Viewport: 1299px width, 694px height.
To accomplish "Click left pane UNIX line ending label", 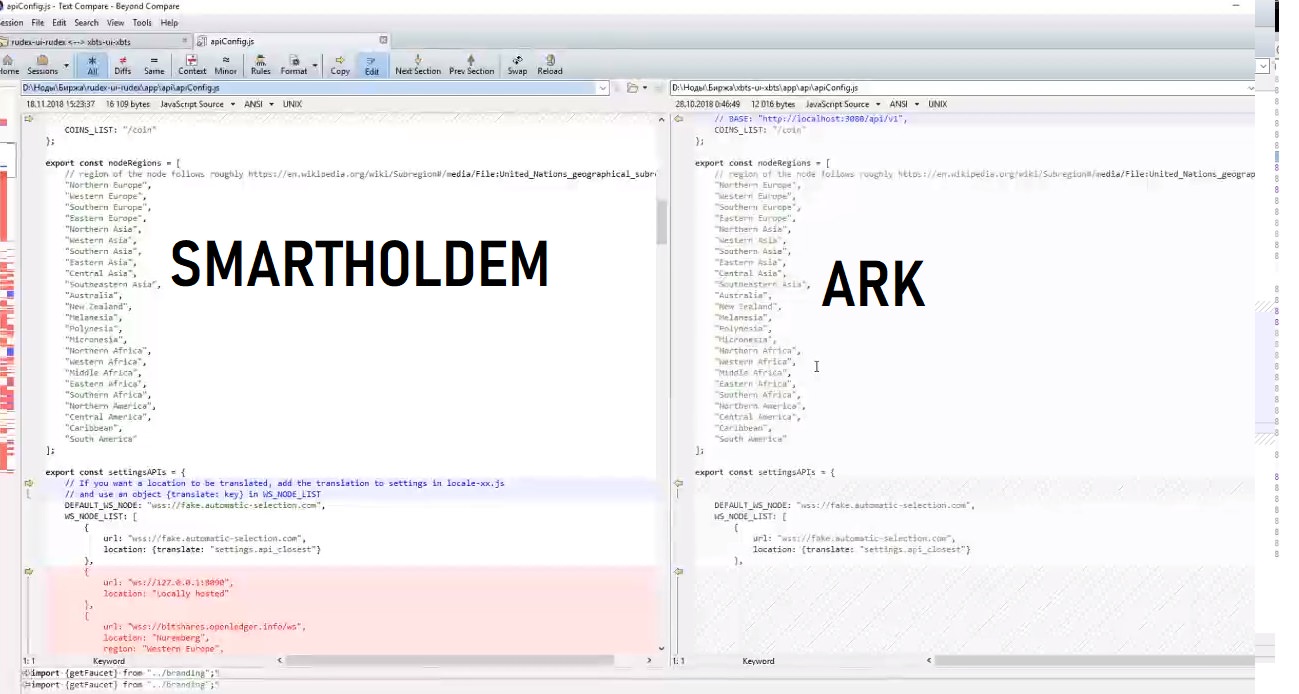I will pos(292,104).
